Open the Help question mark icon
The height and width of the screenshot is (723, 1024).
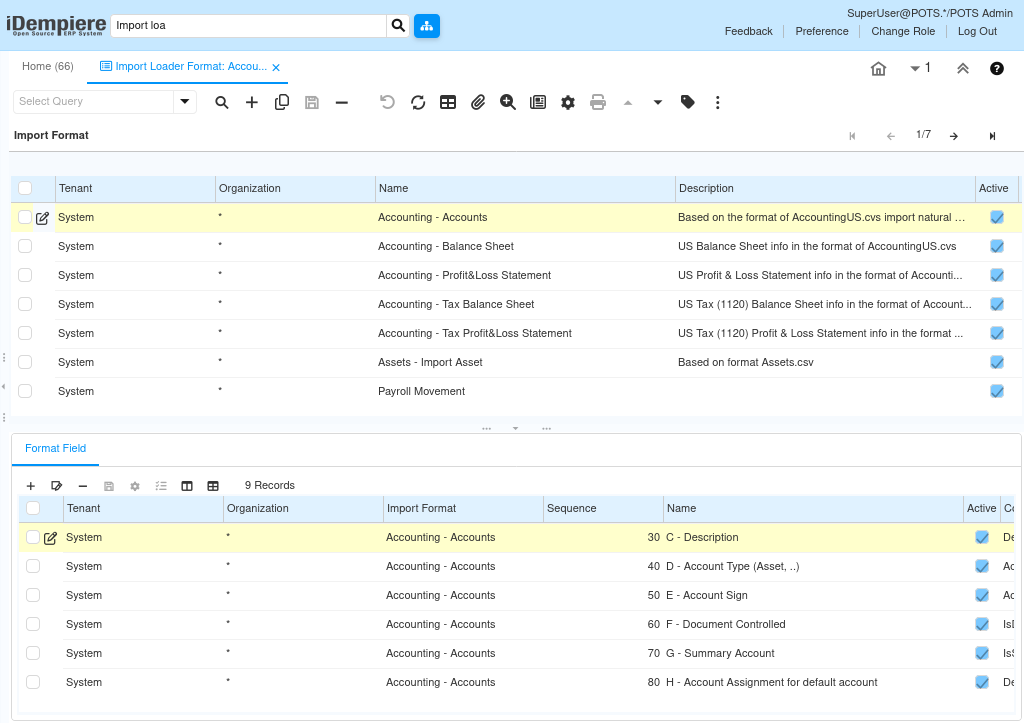pos(997,69)
